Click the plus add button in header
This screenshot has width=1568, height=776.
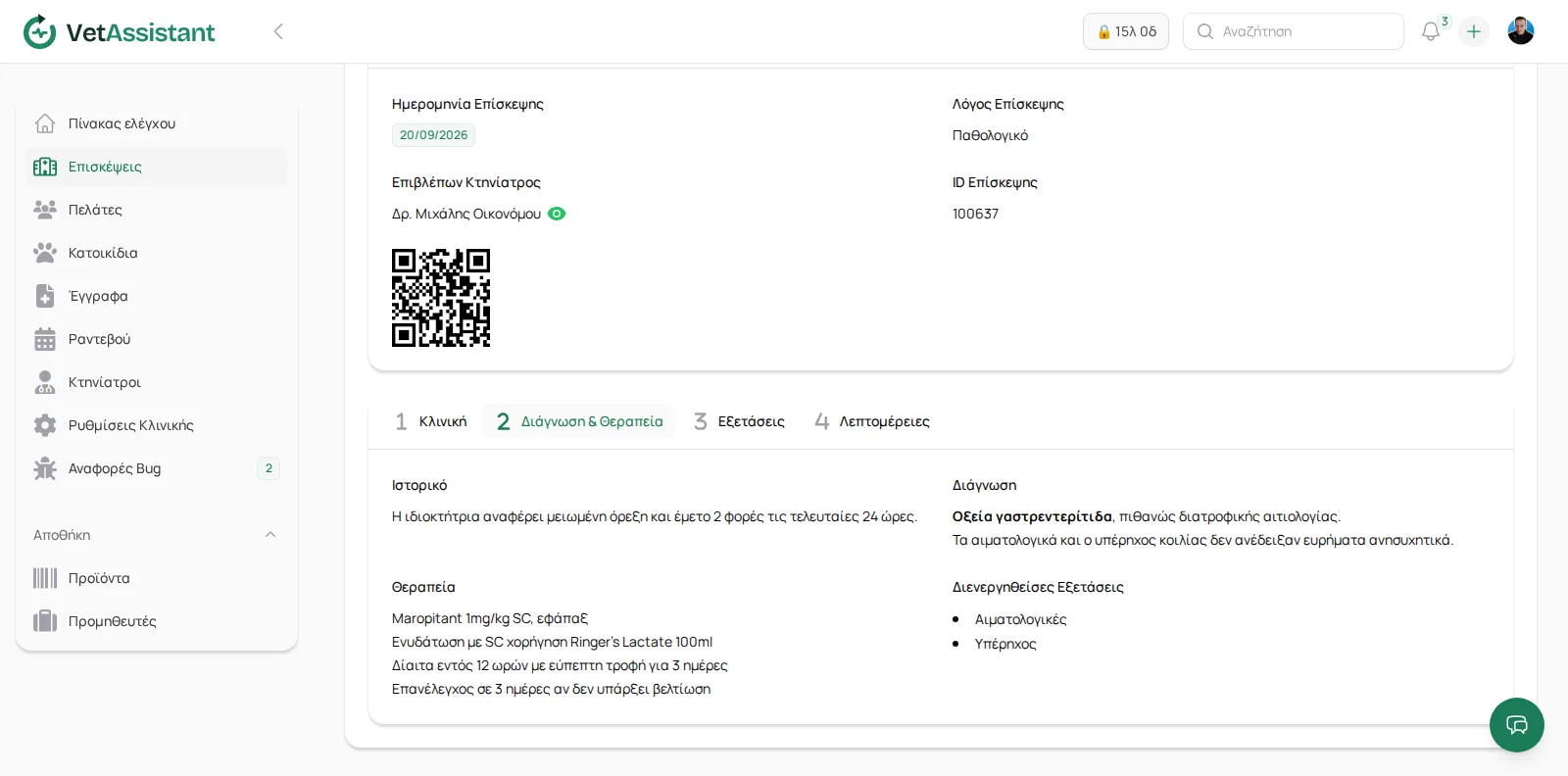pos(1474,31)
